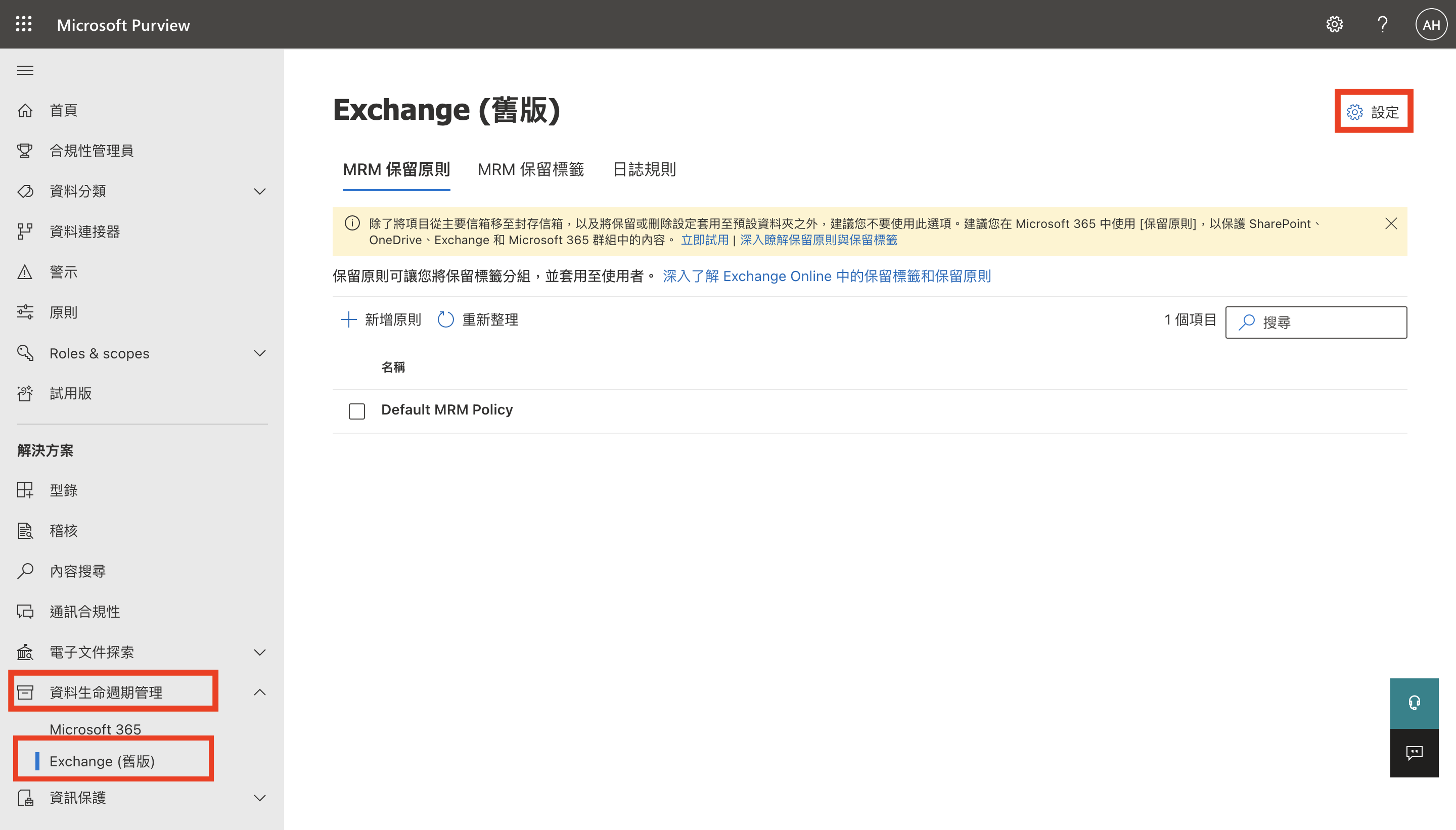The width and height of the screenshot is (1456, 830).
Task: Switch to 日誌規則 tab
Action: (644, 169)
